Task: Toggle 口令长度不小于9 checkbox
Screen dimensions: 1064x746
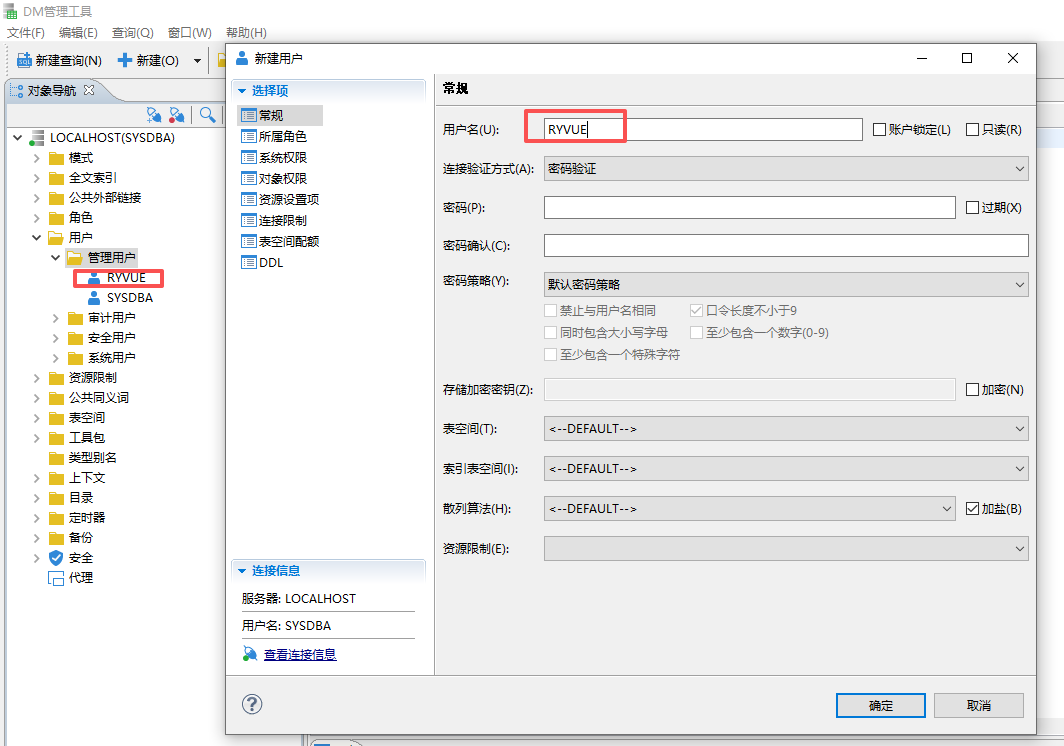Action: (x=696, y=311)
